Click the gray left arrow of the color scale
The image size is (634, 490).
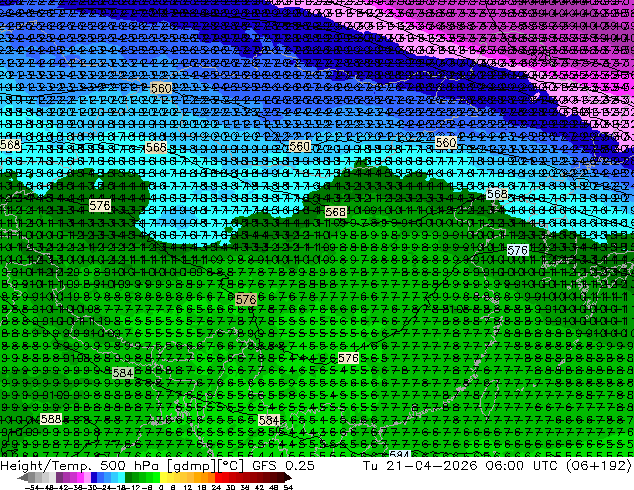tap(23, 477)
